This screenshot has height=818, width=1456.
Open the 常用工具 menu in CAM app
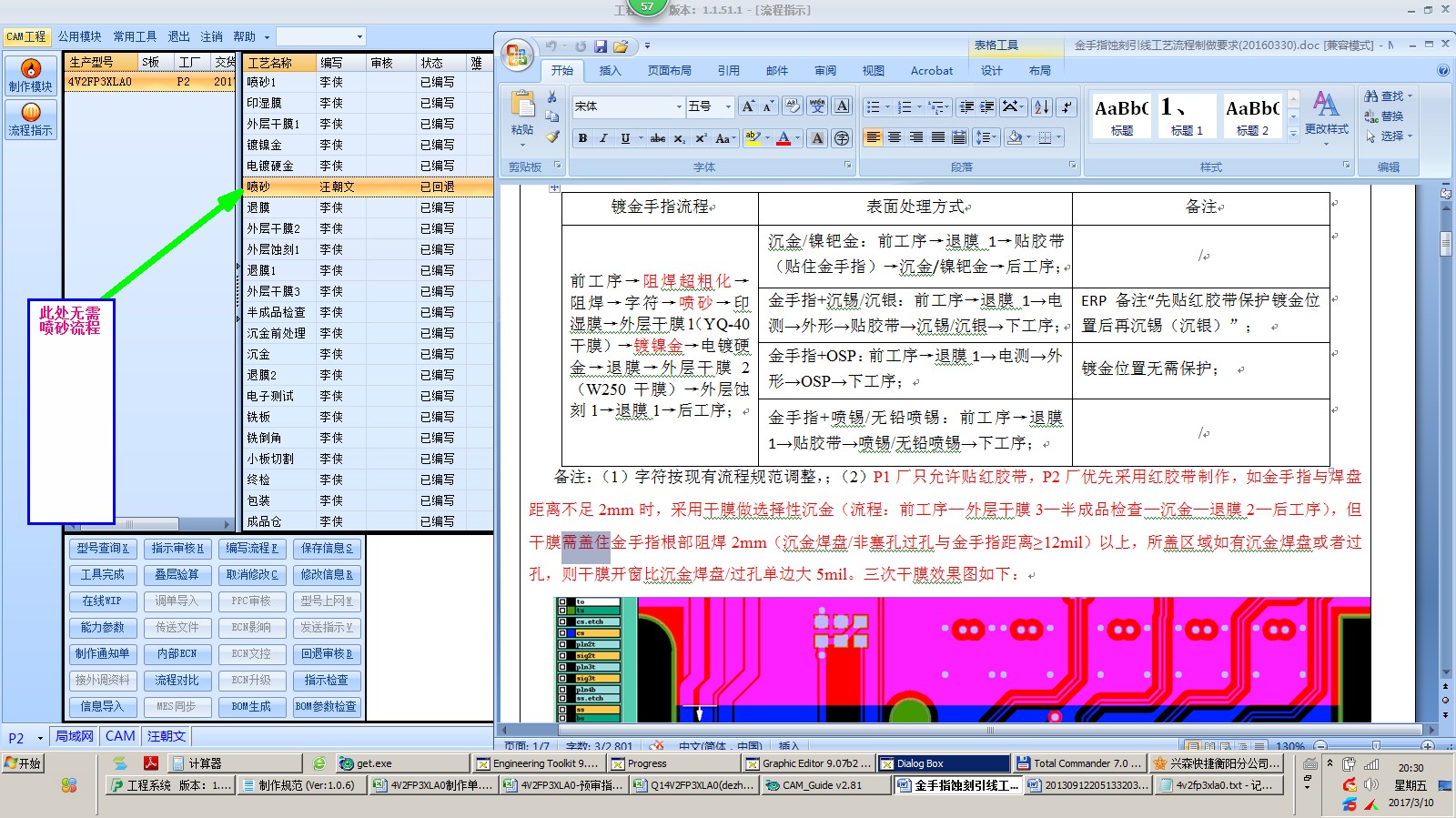click(x=135, y=36)
